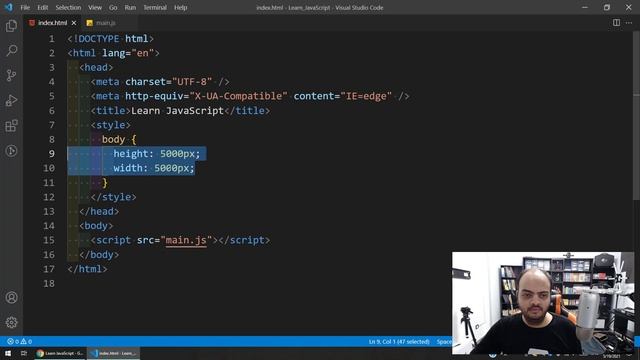The image size is (640, 360).
Task: Click the 'Learn JavaScript' title text
Action: pyautogui.click(x=177, y=111)
